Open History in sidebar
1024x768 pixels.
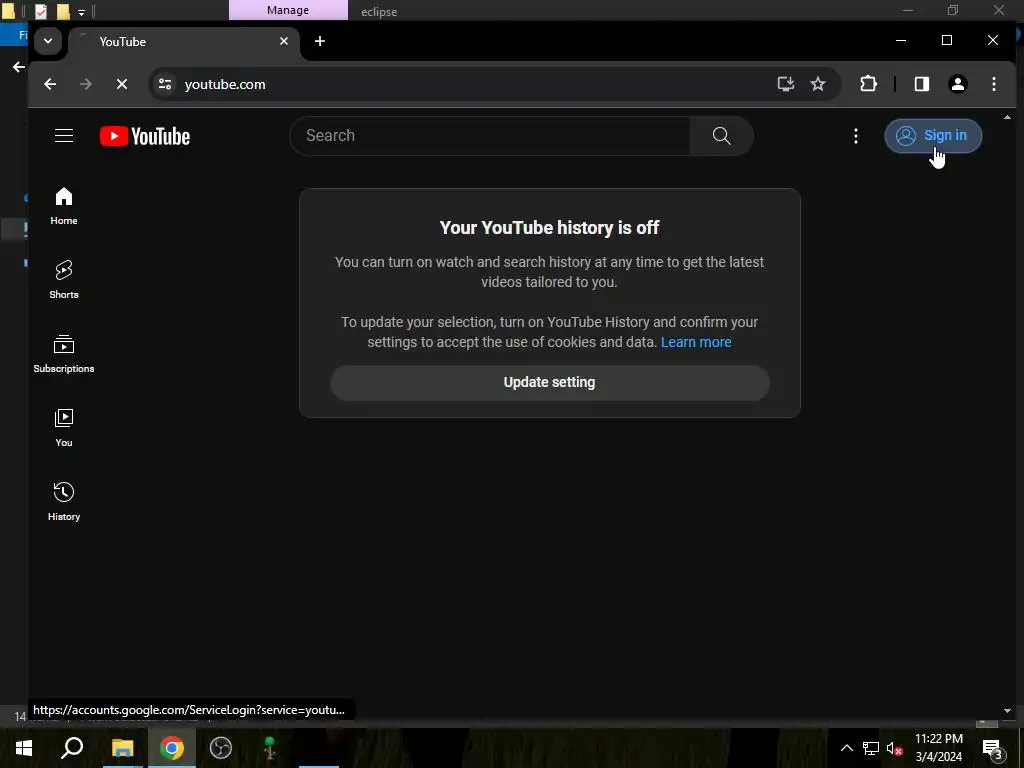pos(64,502)
